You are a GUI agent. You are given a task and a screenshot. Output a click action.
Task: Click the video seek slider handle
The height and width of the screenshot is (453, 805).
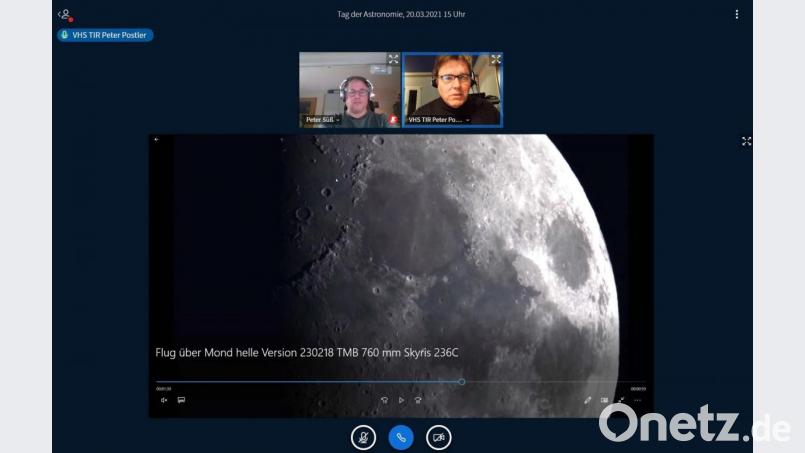tap(462, 382)
